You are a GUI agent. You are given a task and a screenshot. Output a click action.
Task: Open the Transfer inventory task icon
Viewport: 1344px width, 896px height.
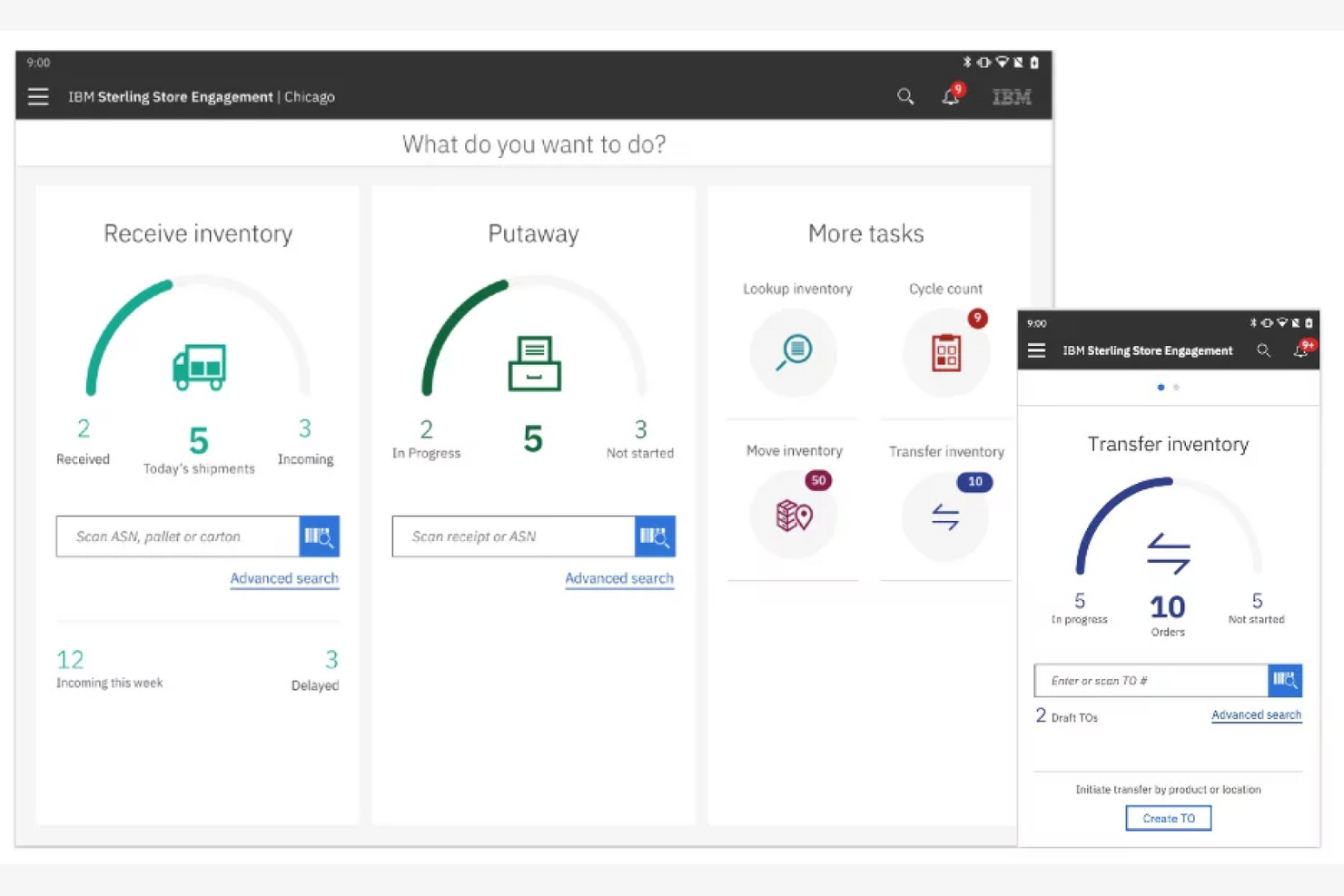945,515
